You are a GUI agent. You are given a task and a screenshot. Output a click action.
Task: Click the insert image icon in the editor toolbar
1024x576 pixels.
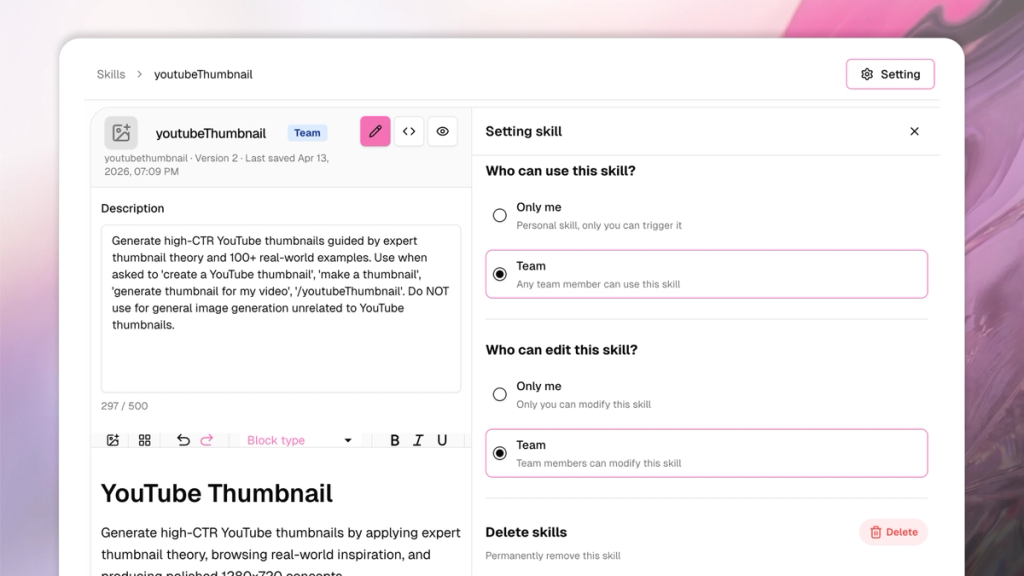tap(112, 439)
